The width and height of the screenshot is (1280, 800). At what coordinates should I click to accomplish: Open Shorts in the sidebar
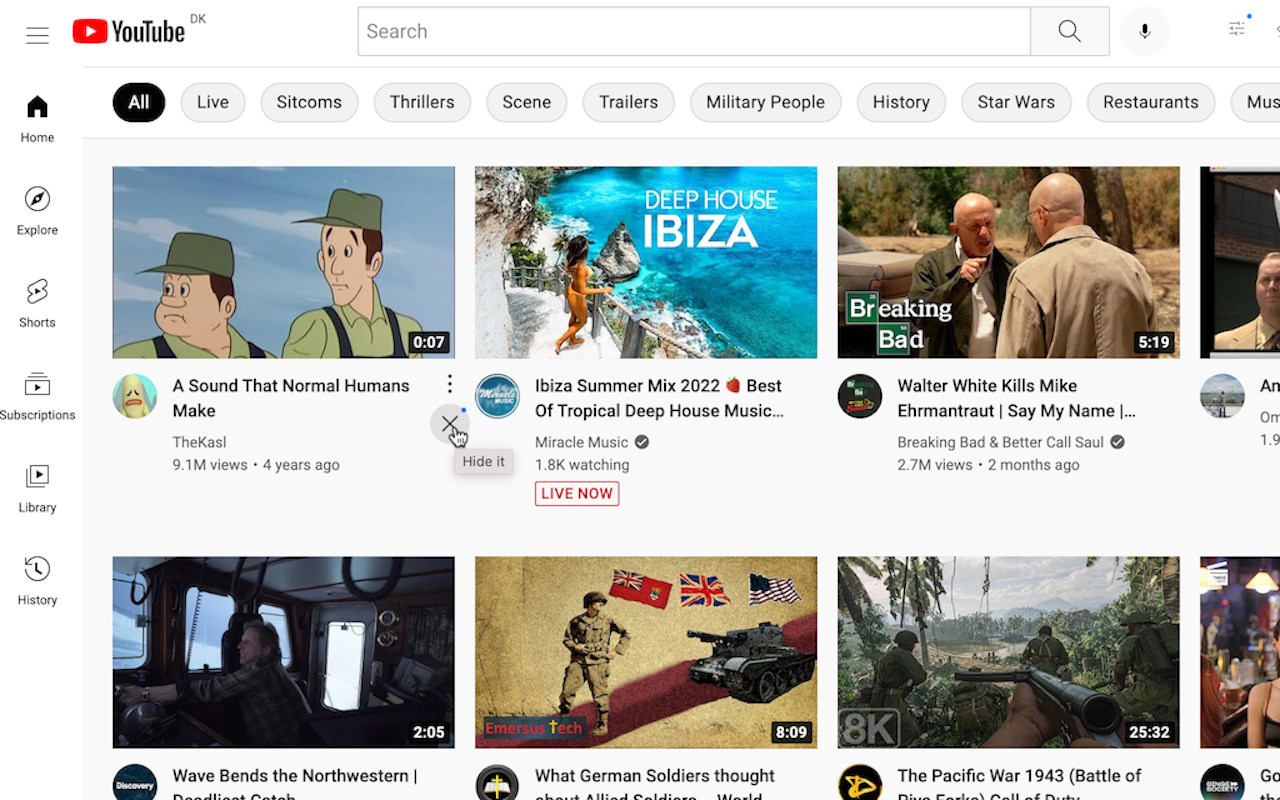point(37,304)
